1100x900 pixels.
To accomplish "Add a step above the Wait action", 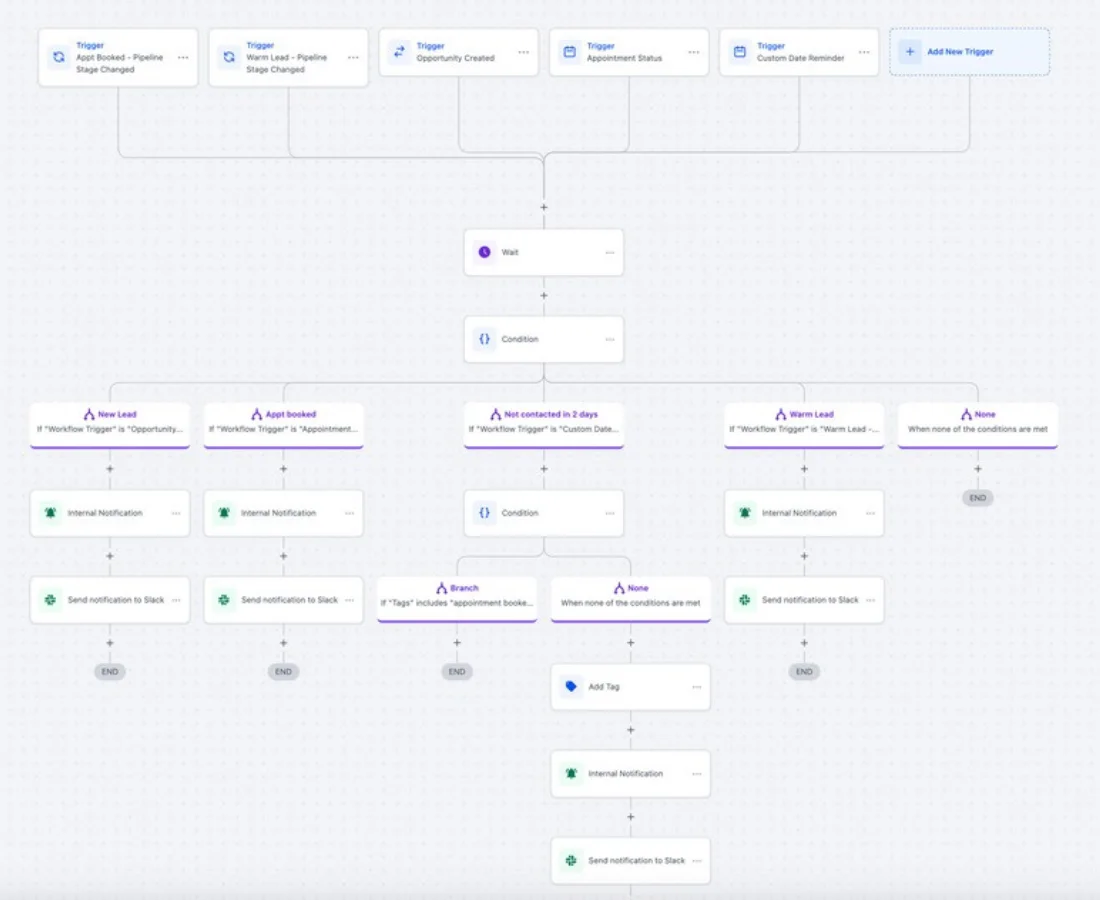I will (x=544, y=208).
